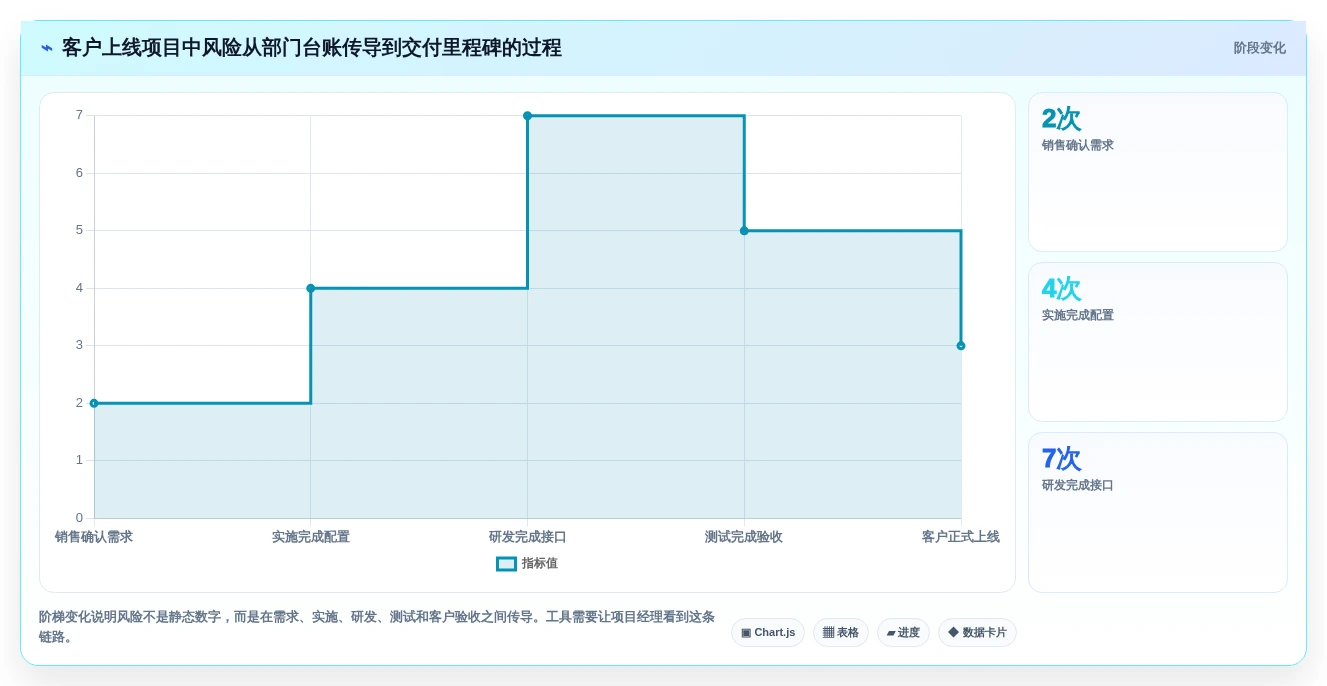Click the 4次 value text

point(1061,289)
